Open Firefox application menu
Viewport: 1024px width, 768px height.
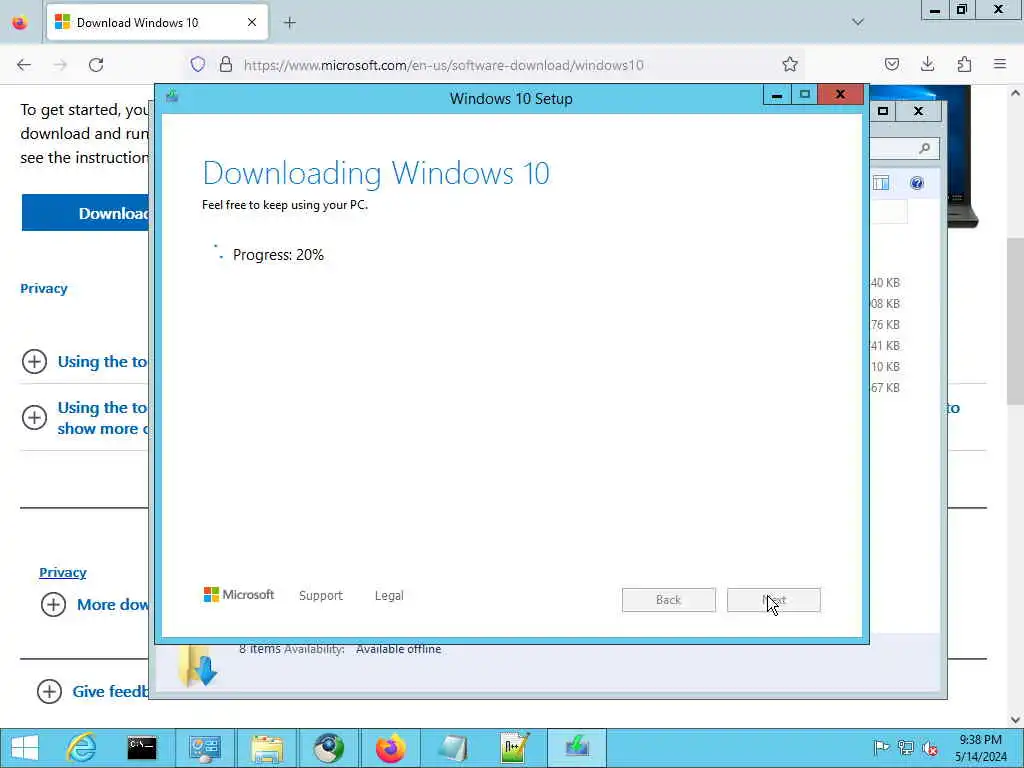click(x=1000, y=65)
